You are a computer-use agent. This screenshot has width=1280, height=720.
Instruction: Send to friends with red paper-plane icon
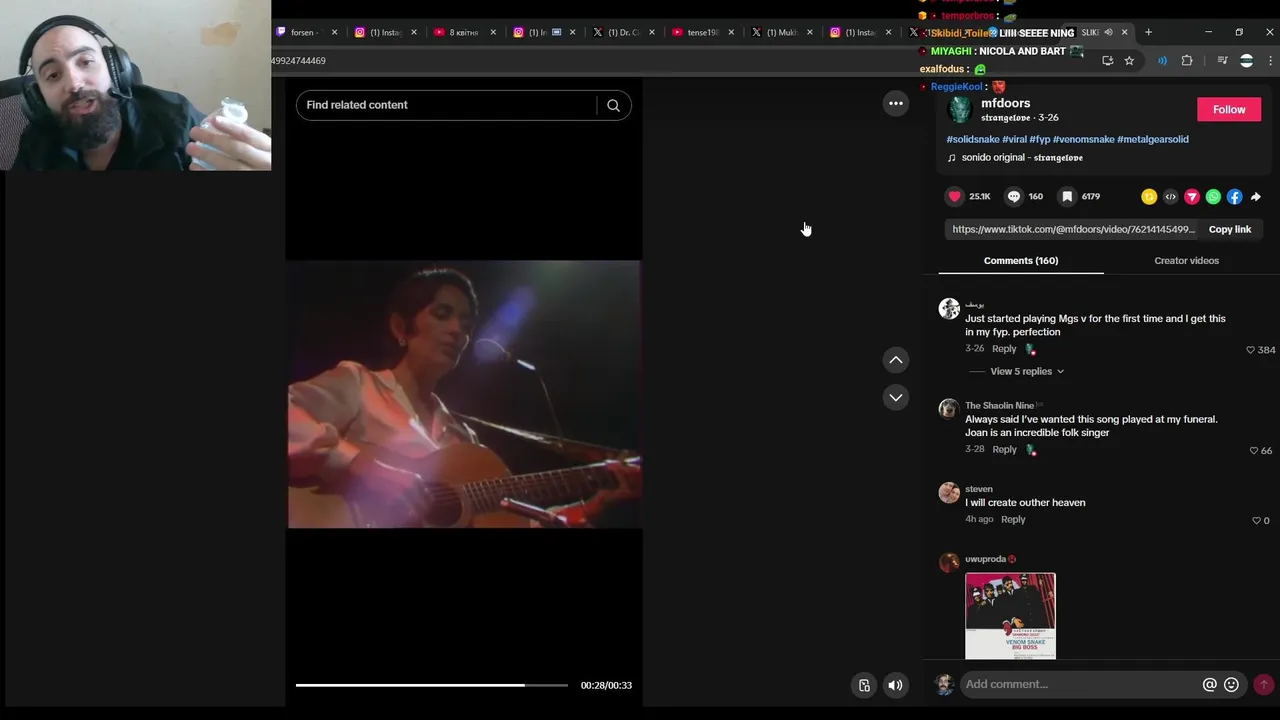pyautogui.click(x=1191, y=197)
